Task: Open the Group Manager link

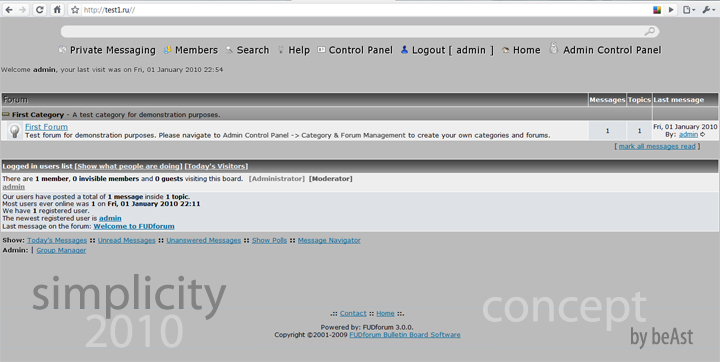Action: [61, 250]
